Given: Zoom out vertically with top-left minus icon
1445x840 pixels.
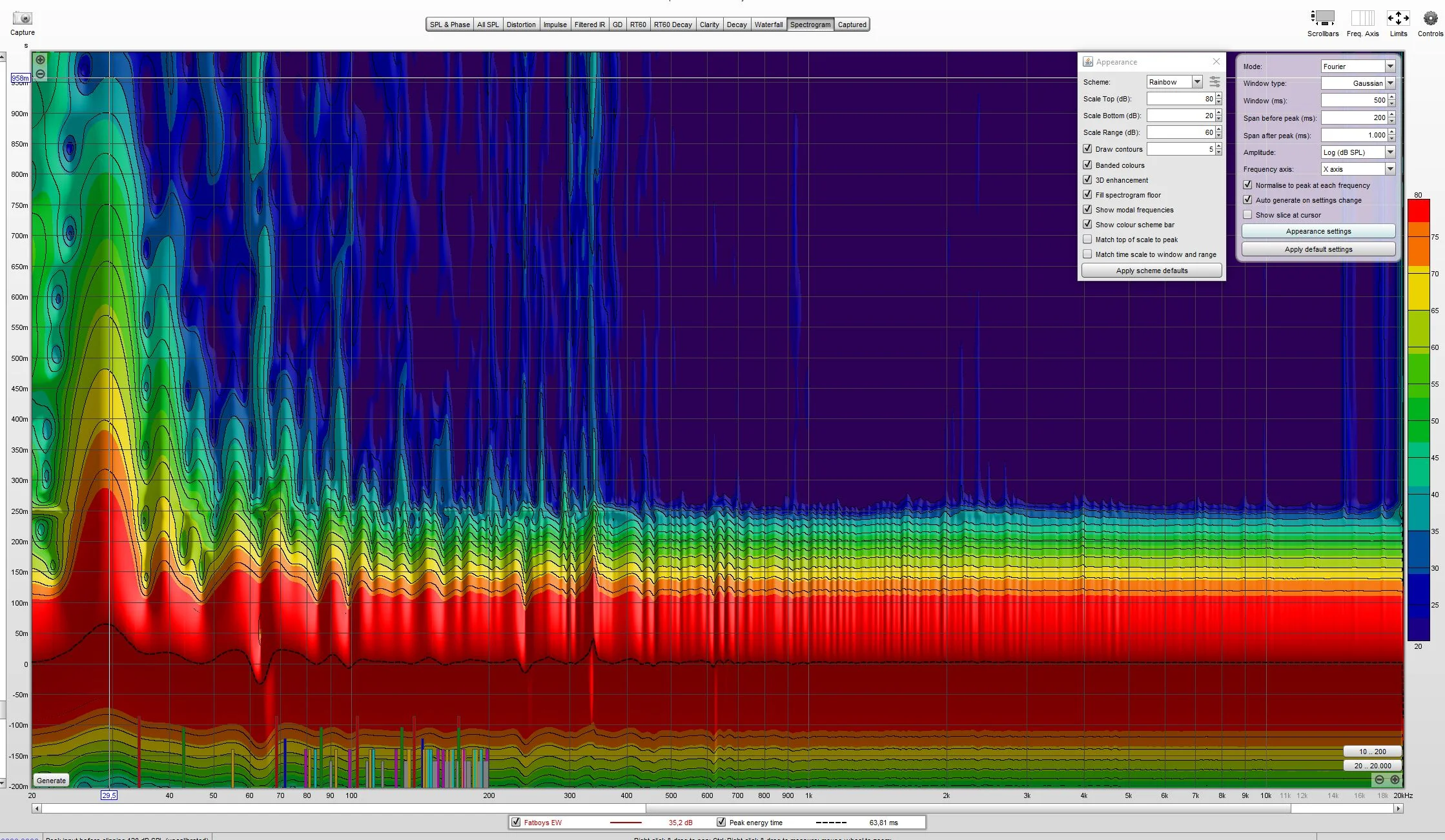Looking at the screenshot, I should click(x=40, y=74).
